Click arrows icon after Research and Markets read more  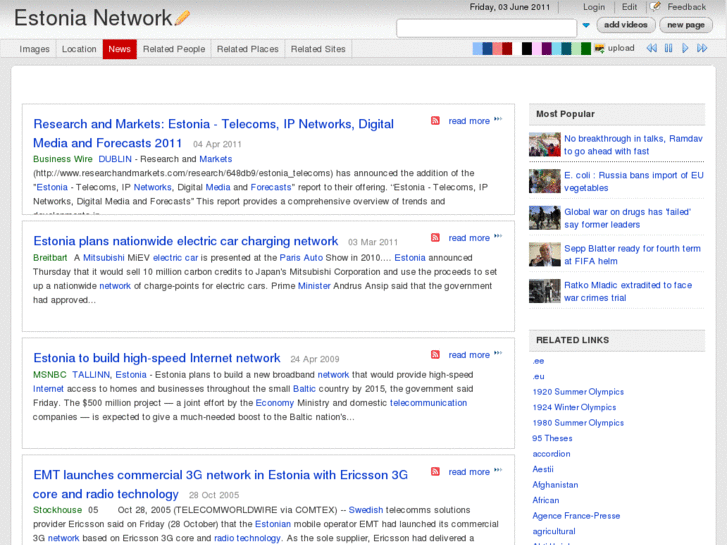tap(498, 119)
